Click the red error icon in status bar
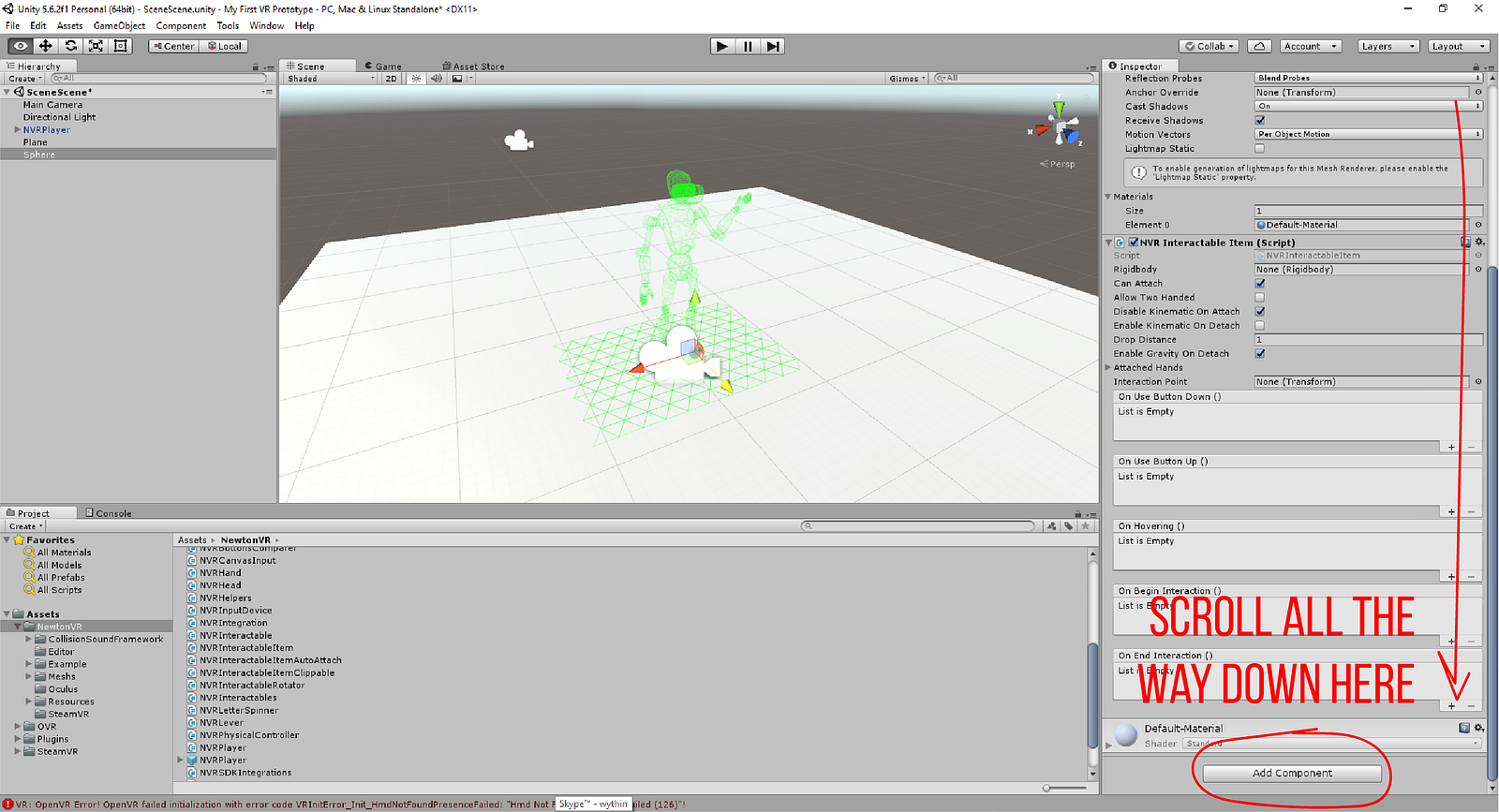The height and width of the screenshot is (812, 1499). tap(7, 804)
